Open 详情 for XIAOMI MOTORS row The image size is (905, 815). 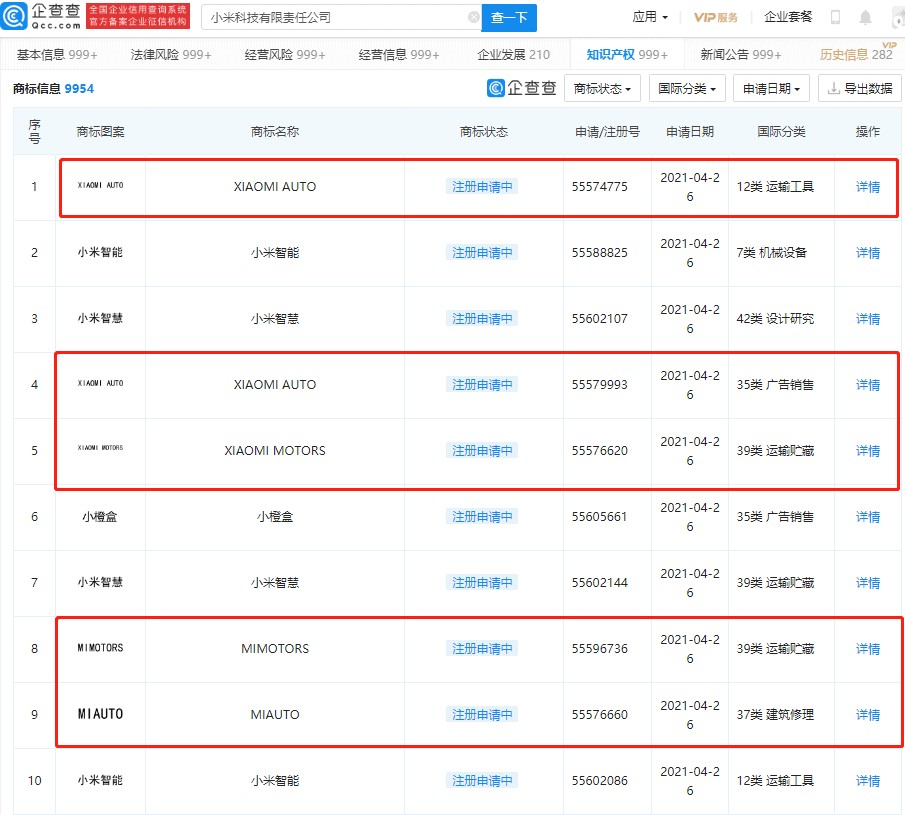pos(867,451)
